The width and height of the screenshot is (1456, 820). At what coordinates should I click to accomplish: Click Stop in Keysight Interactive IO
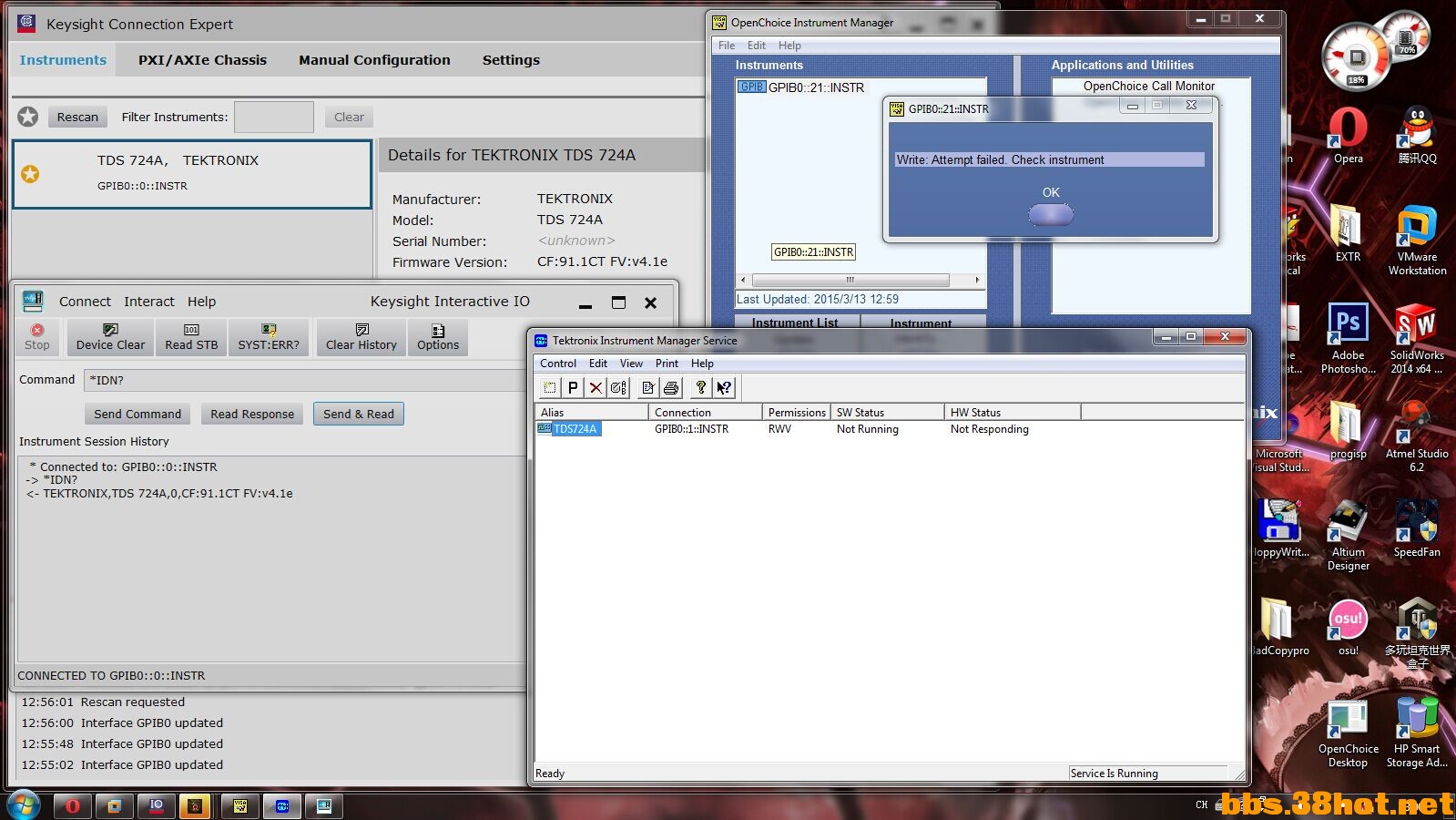point(37,337)
